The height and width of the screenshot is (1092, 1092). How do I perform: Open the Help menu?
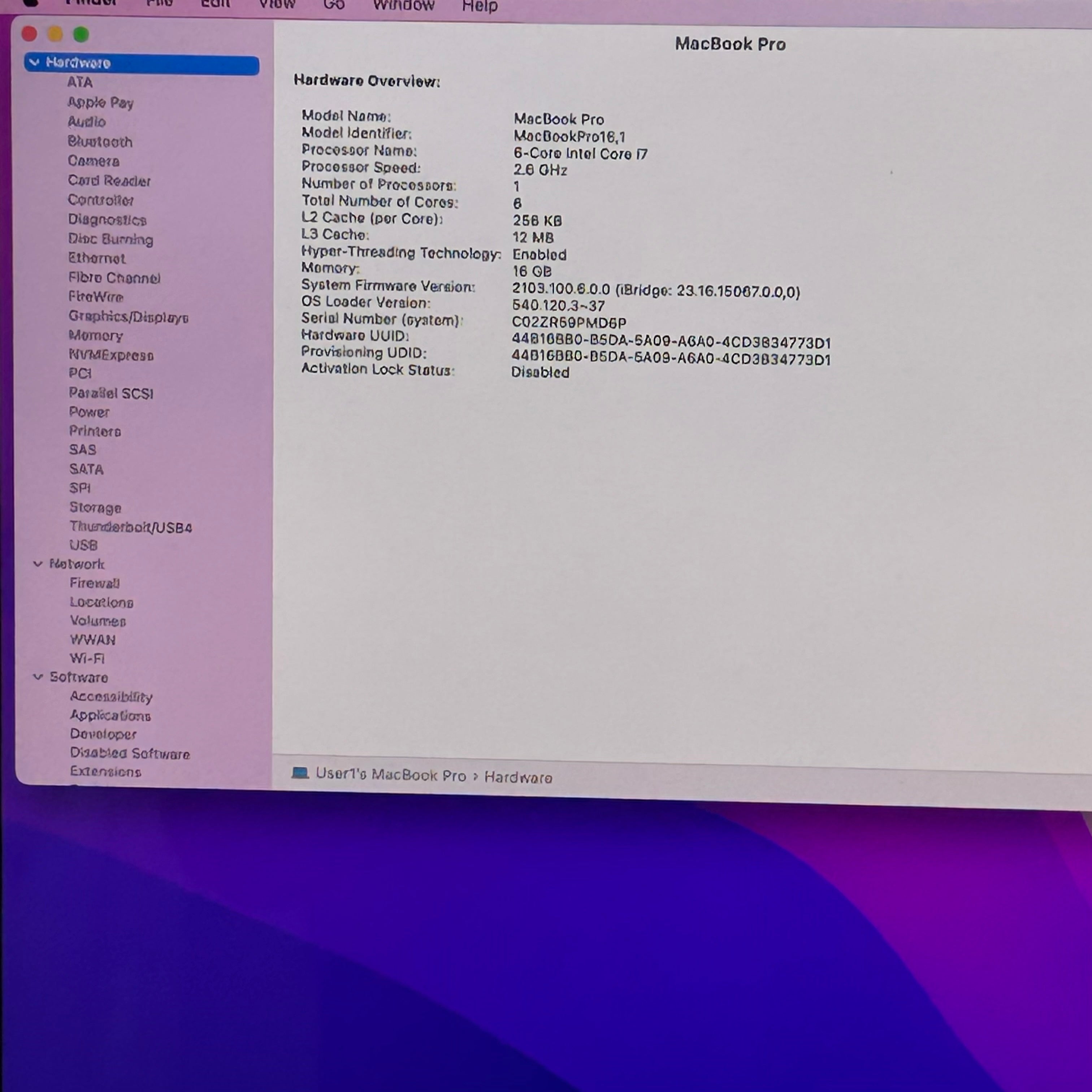coord(479,6)
